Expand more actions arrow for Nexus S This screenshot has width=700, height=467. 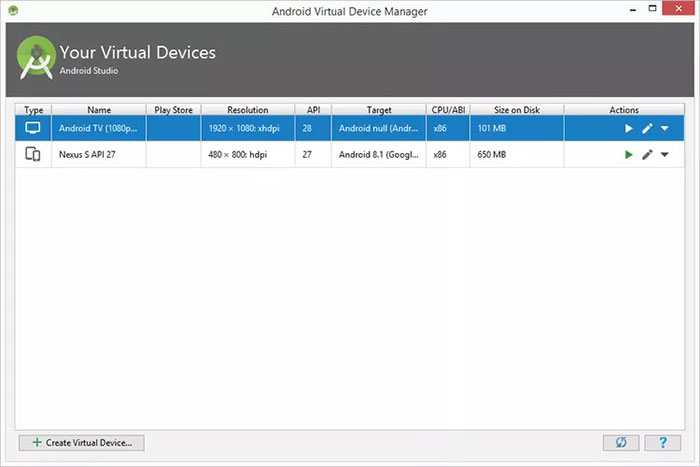[x=665, y=155]
